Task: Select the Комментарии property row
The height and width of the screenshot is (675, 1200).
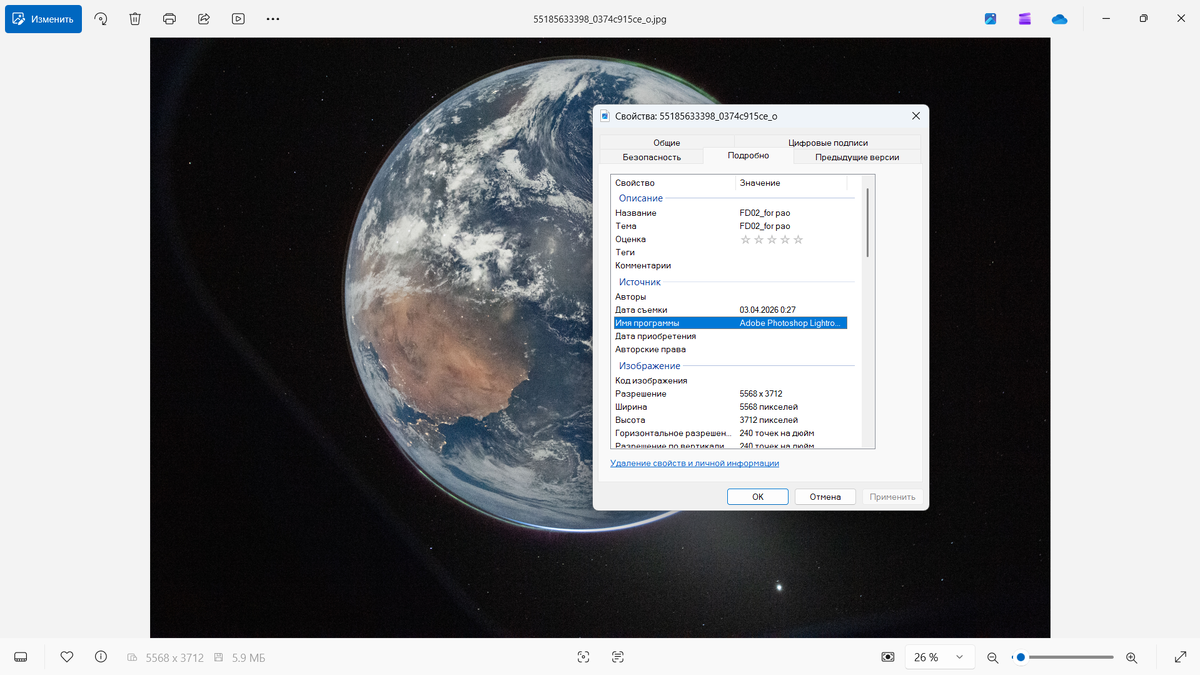Action: [x=730, y=266]
